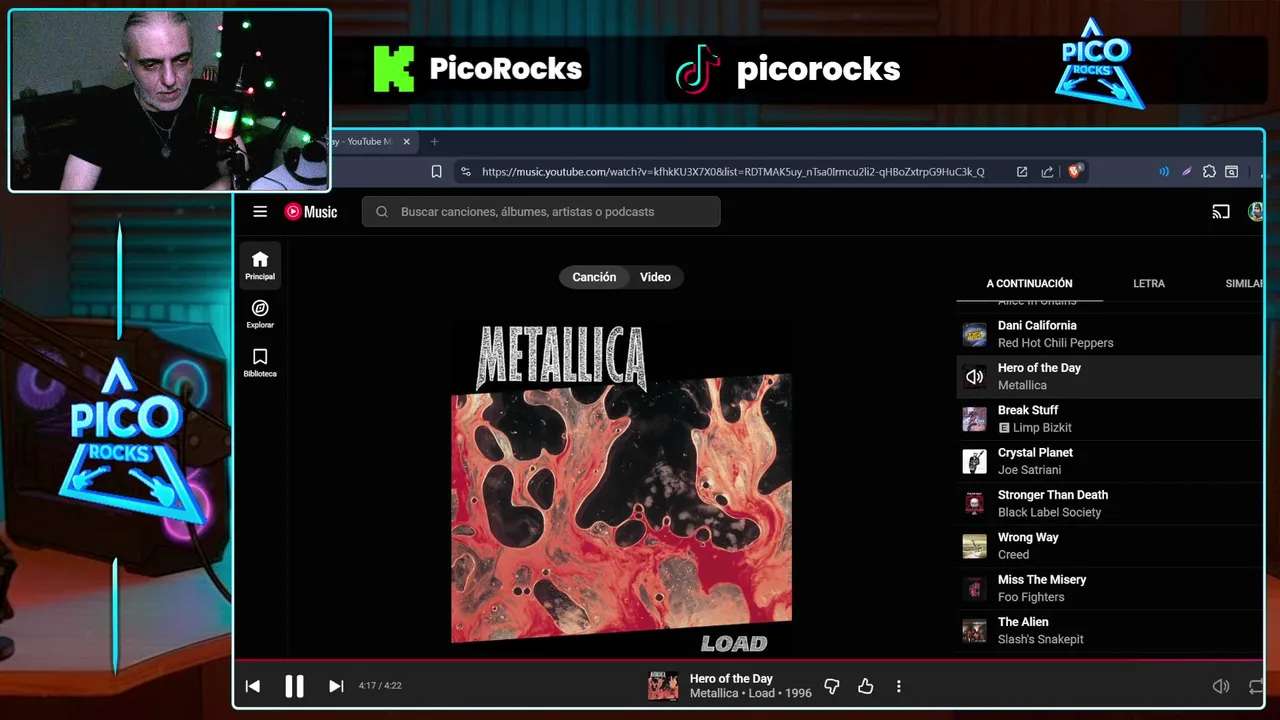Image resolution: width=1280 pixels, height=720 pixels.
Task: Open Brave Shields lion icon
Action: 1075,171
